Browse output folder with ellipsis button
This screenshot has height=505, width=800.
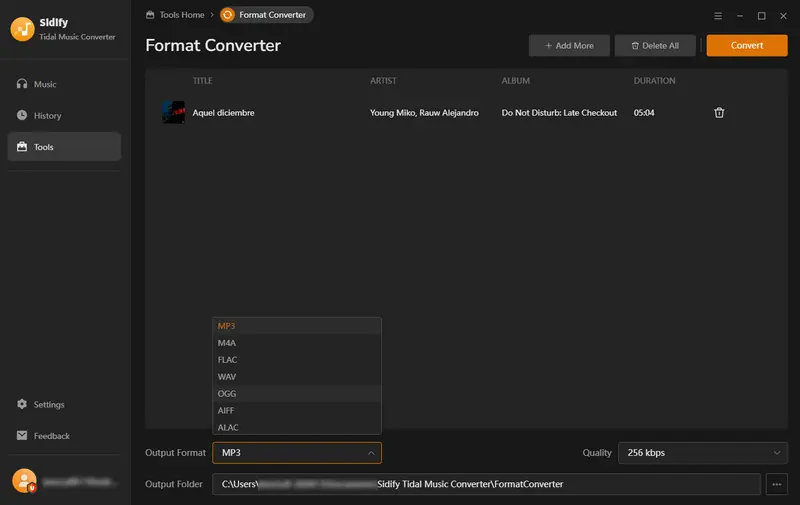pyautogui.click(x=777, y=484)
